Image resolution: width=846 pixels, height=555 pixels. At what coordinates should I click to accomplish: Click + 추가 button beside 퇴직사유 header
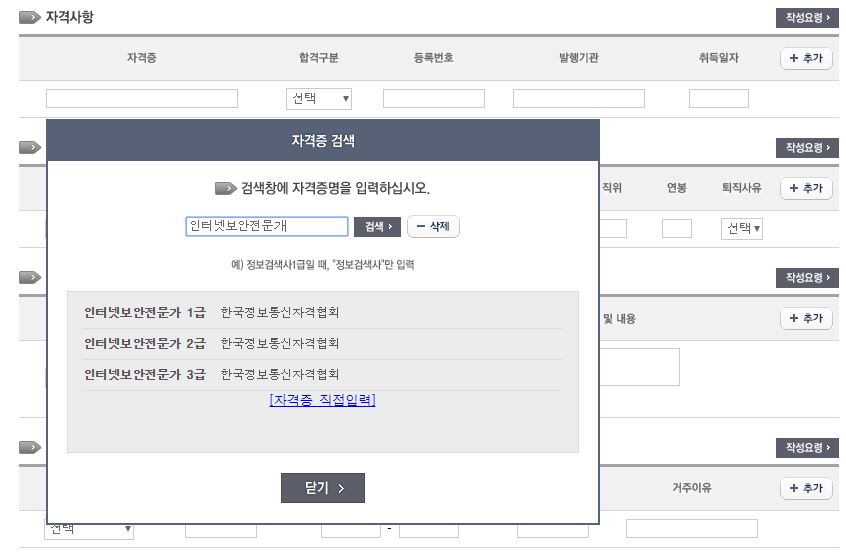click(805, 189)
